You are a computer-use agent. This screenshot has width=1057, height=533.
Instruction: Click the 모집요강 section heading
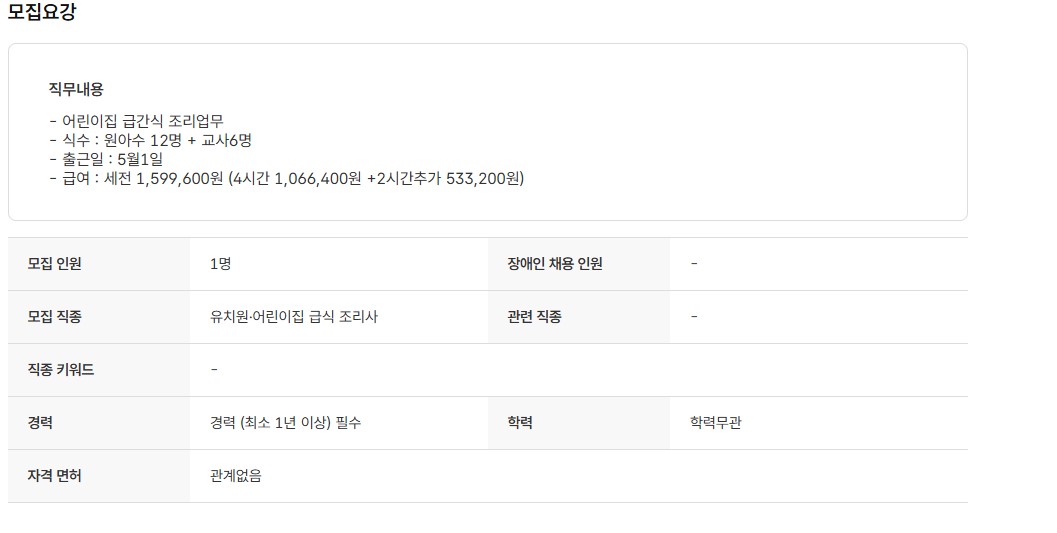42,13
